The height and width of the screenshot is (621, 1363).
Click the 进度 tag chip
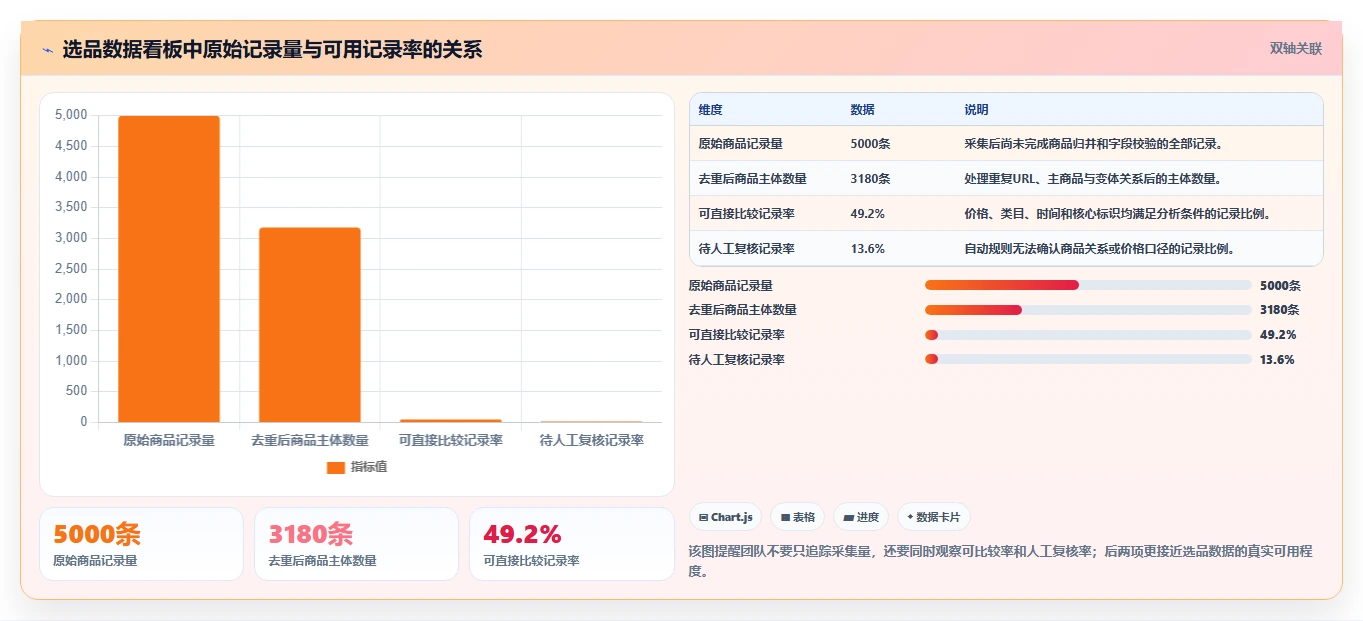[x=861, y=517]
